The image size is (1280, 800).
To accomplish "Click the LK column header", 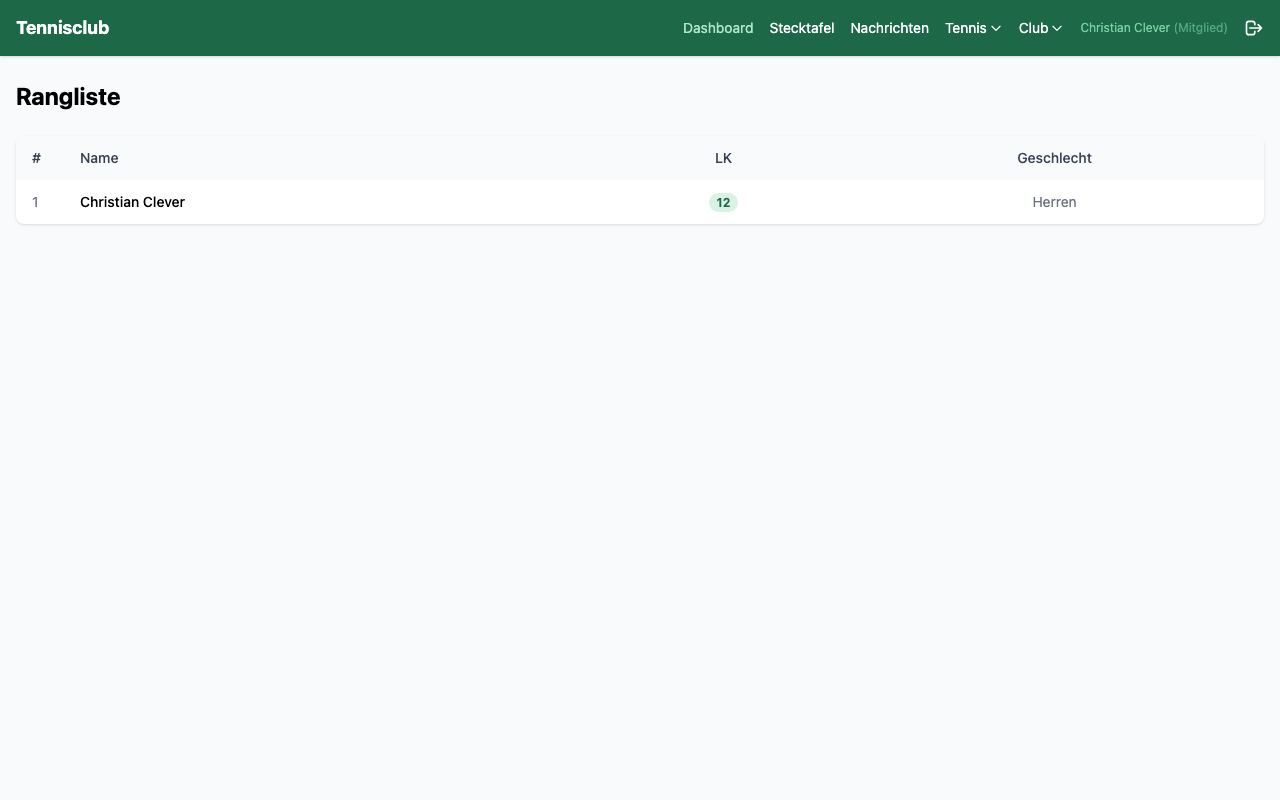I will (x=723, y=158).
